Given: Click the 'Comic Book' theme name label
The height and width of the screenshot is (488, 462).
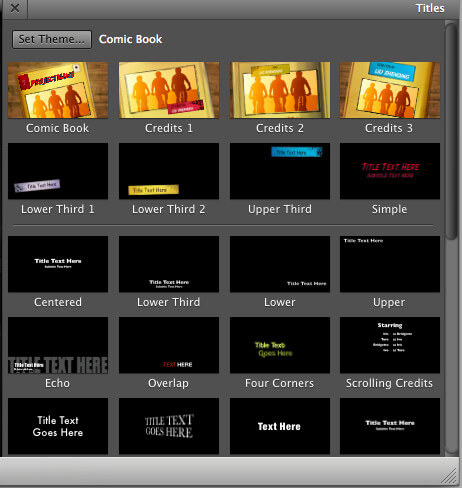Looking at the screenshot, I should click(130, 39).
